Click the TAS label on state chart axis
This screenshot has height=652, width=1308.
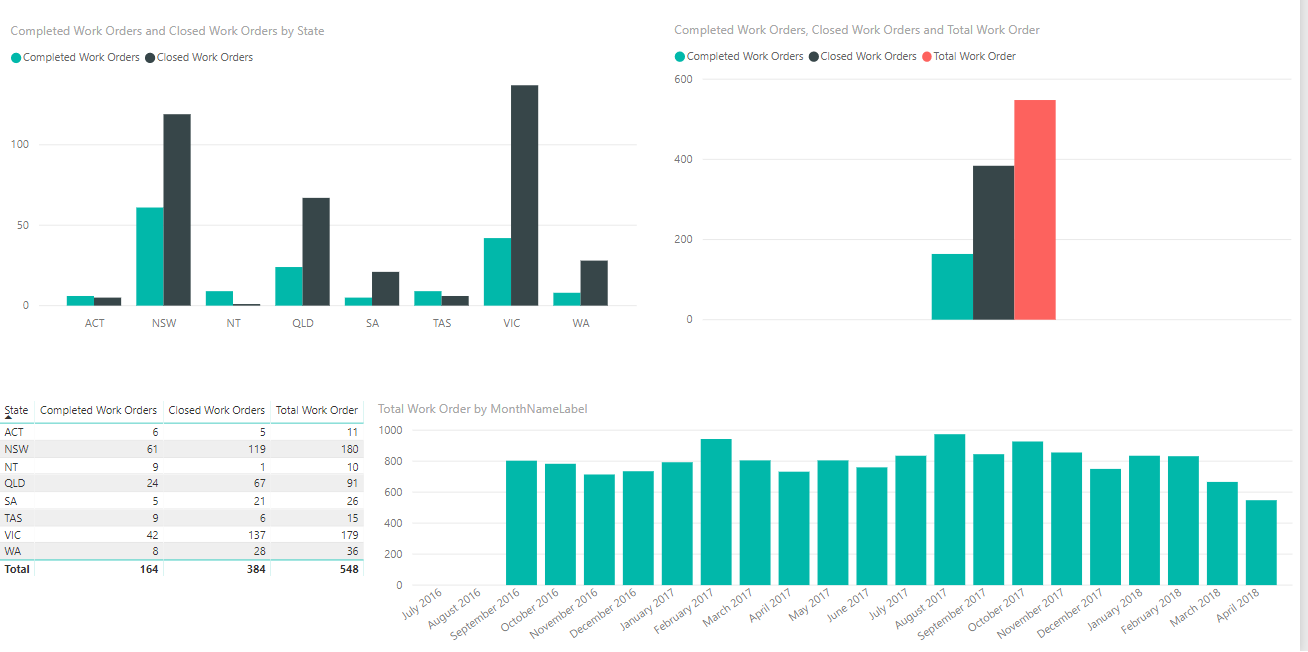pos(442,323)
